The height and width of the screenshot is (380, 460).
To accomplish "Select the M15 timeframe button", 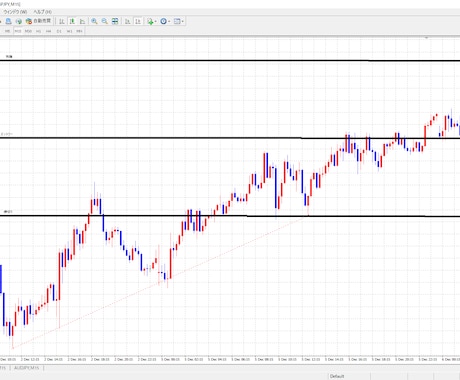I will [18, 31].
